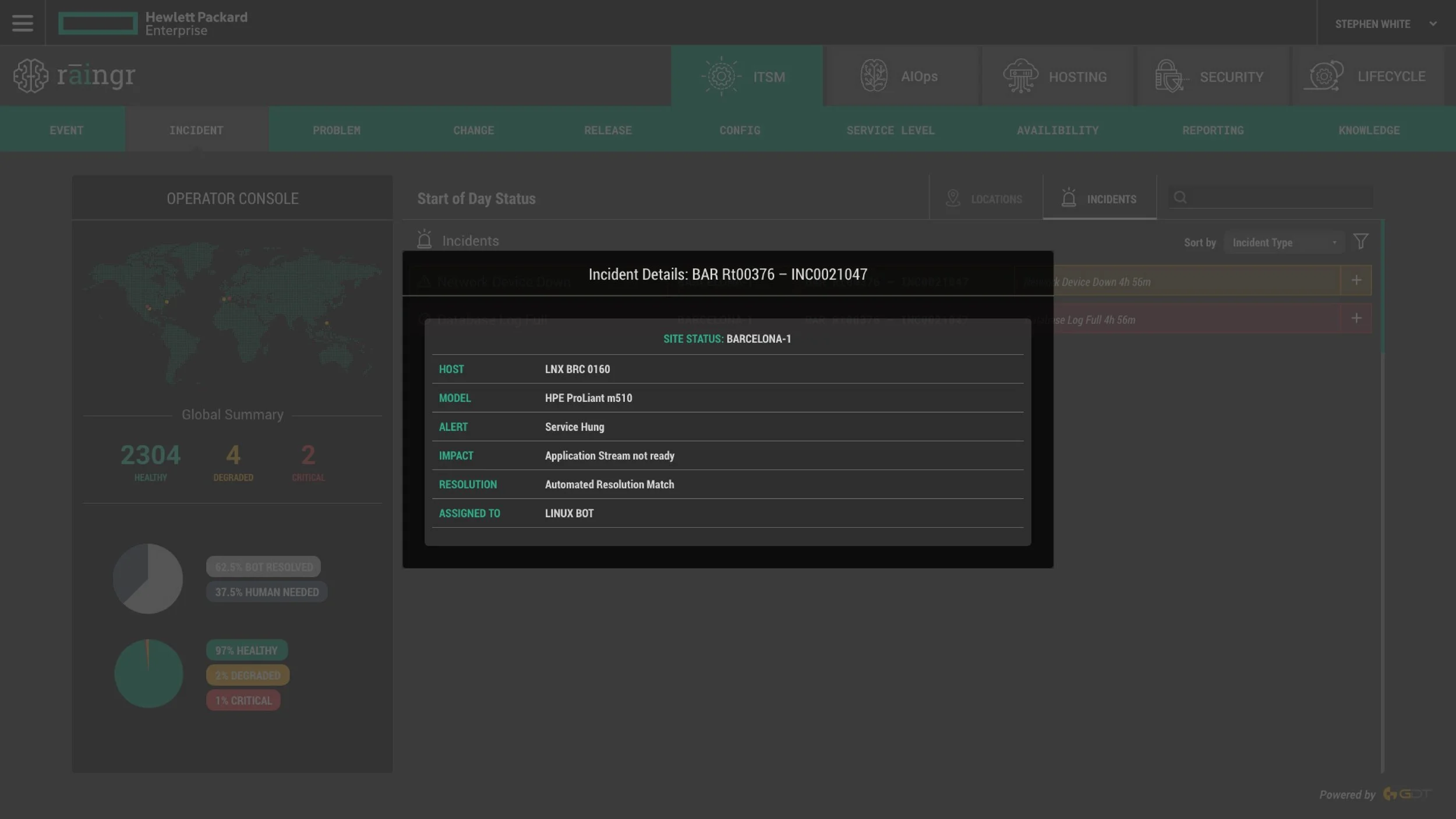Switch to the Problem menu tab
The width and height of the screenshot is (1456, 819).
[x=336, y=130]
